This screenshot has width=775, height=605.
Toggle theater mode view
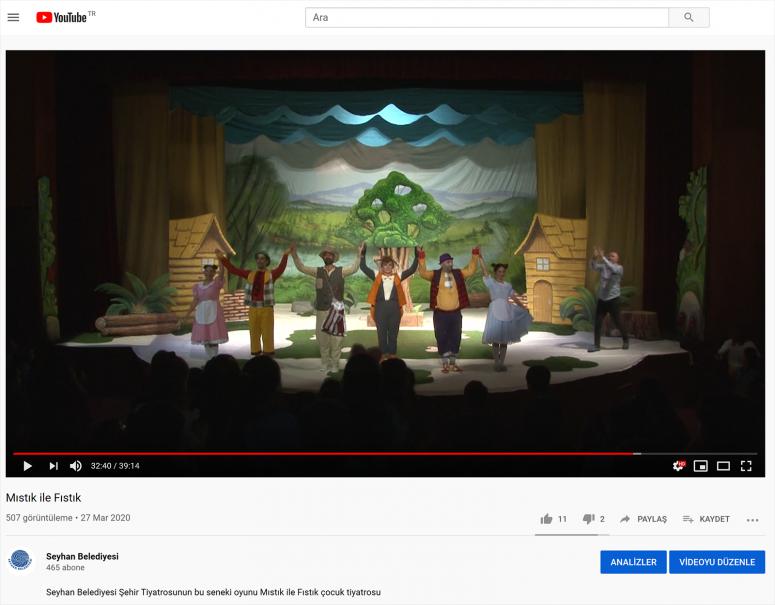723,466
